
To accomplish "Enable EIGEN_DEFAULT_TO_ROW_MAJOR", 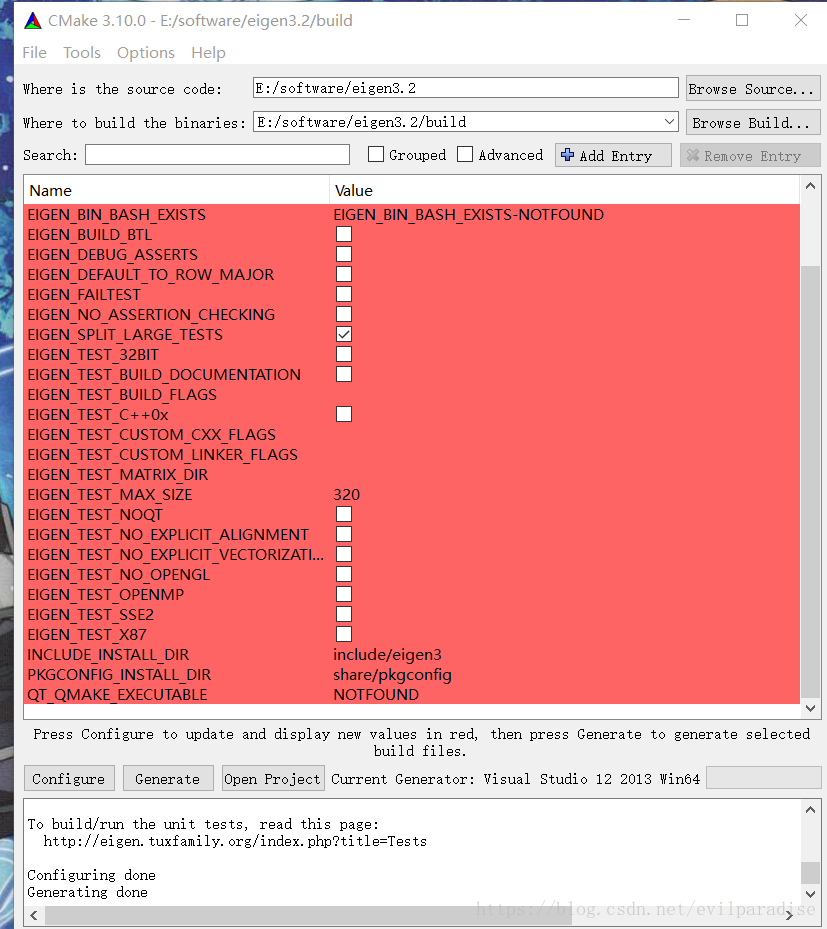I will 344,274.
